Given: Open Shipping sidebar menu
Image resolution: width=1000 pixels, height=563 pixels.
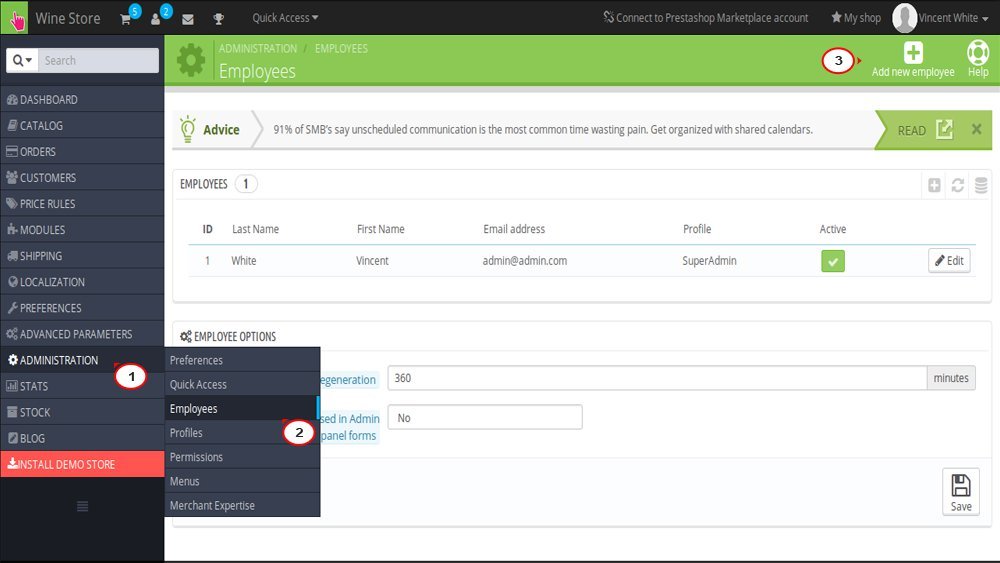Looking at the screenshot, I should coord(82,256).
